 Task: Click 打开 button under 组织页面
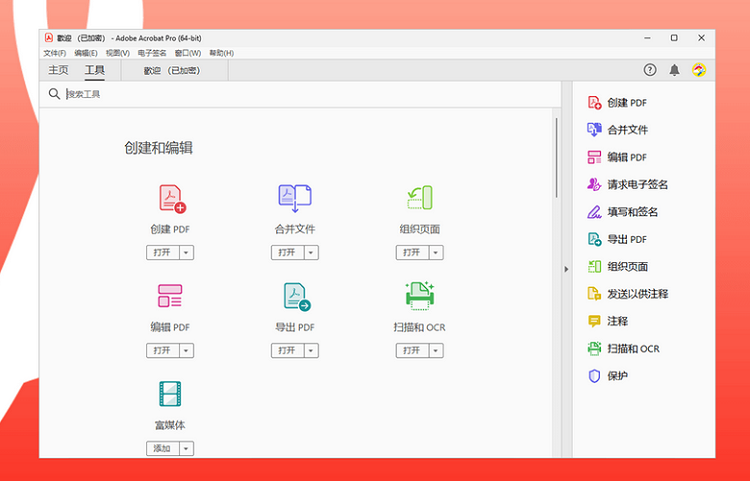coord(412,252)
